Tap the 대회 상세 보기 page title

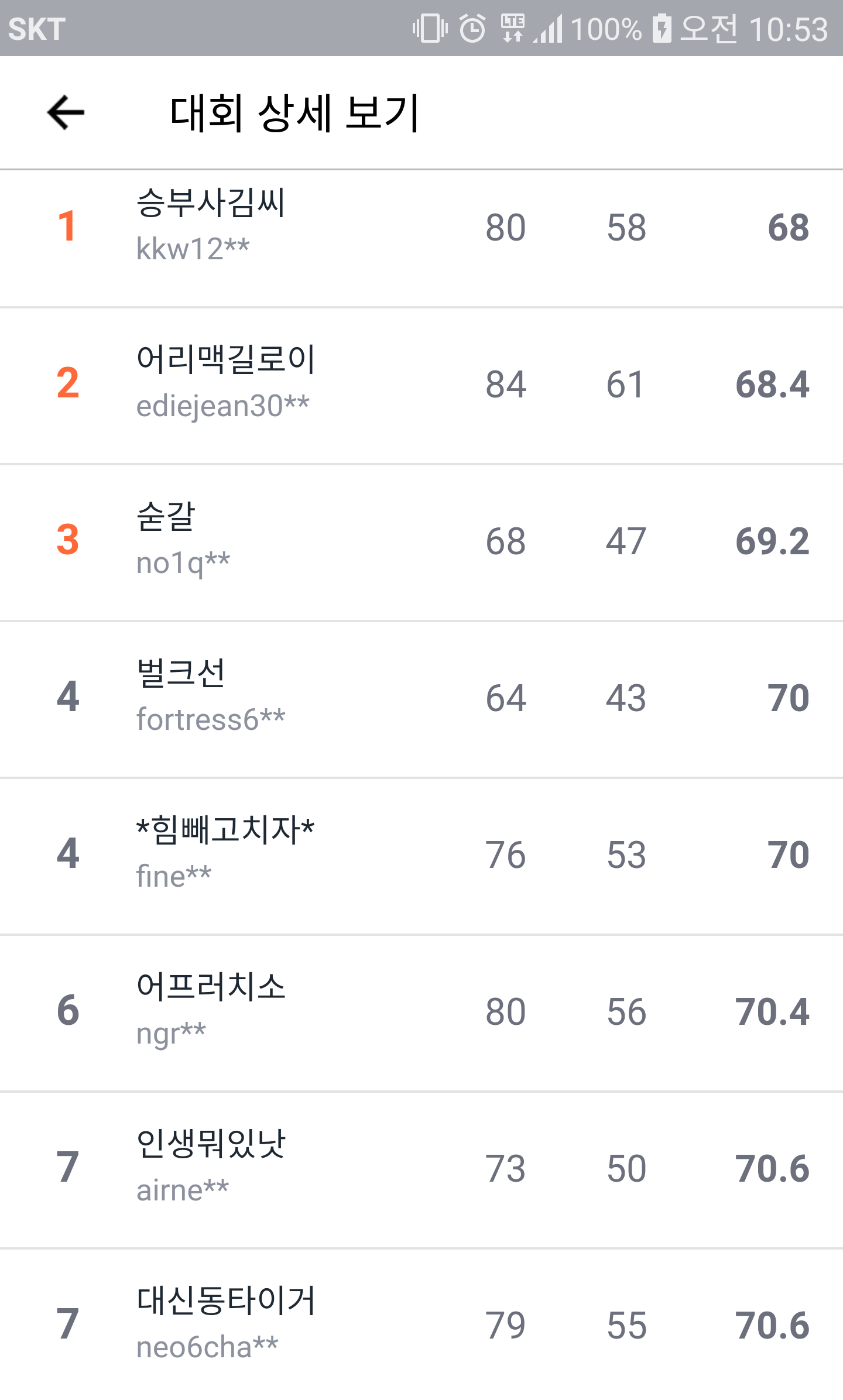click(294, 112)
